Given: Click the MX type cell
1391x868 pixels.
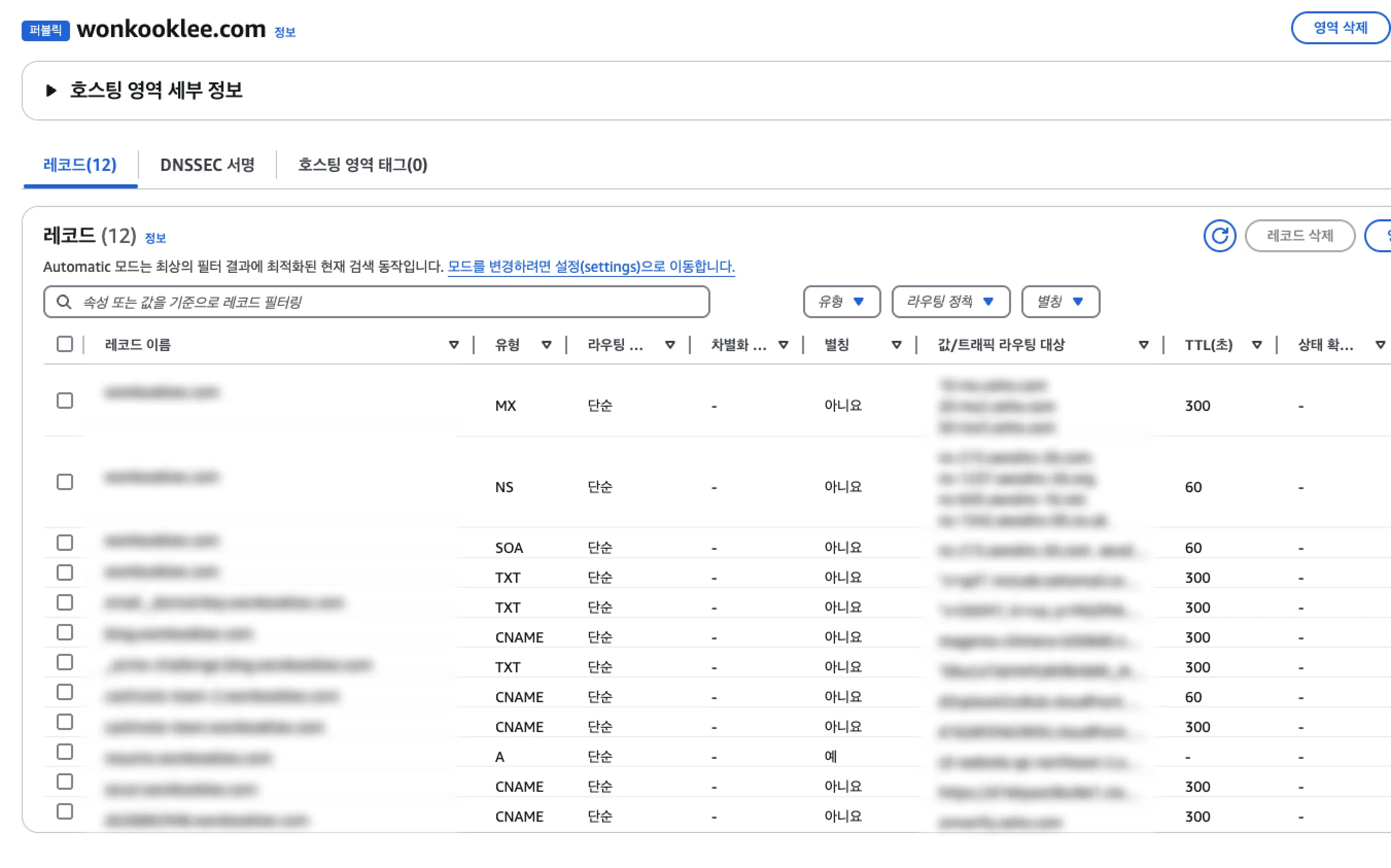Looking at the screenshot, I should click(x=505, y=406).
